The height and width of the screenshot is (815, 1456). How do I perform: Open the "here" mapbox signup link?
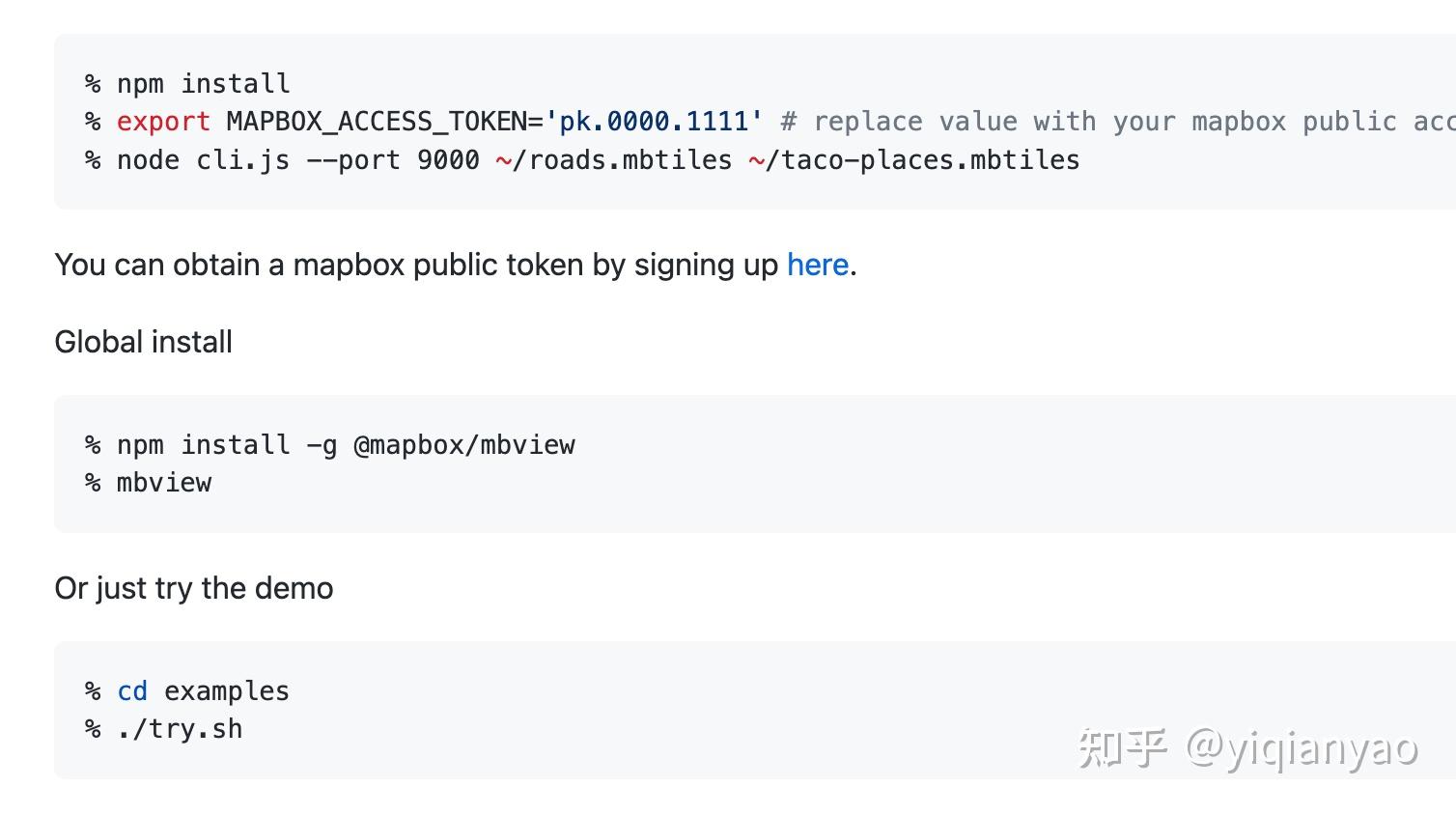(x=817, y=265)
